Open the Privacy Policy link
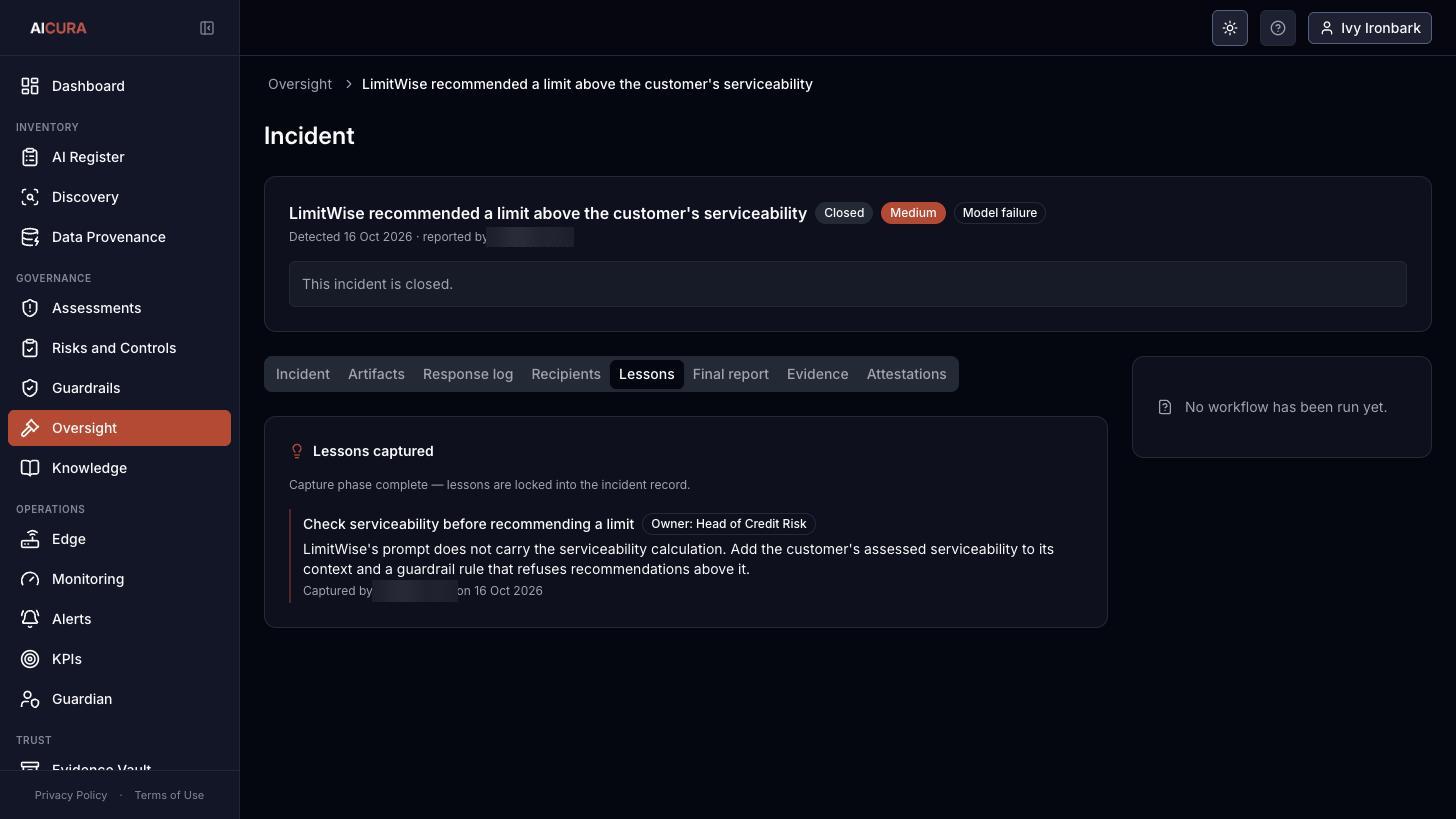Image resolution: width=1456 pixels, height=819 pixels. [71, 795]
